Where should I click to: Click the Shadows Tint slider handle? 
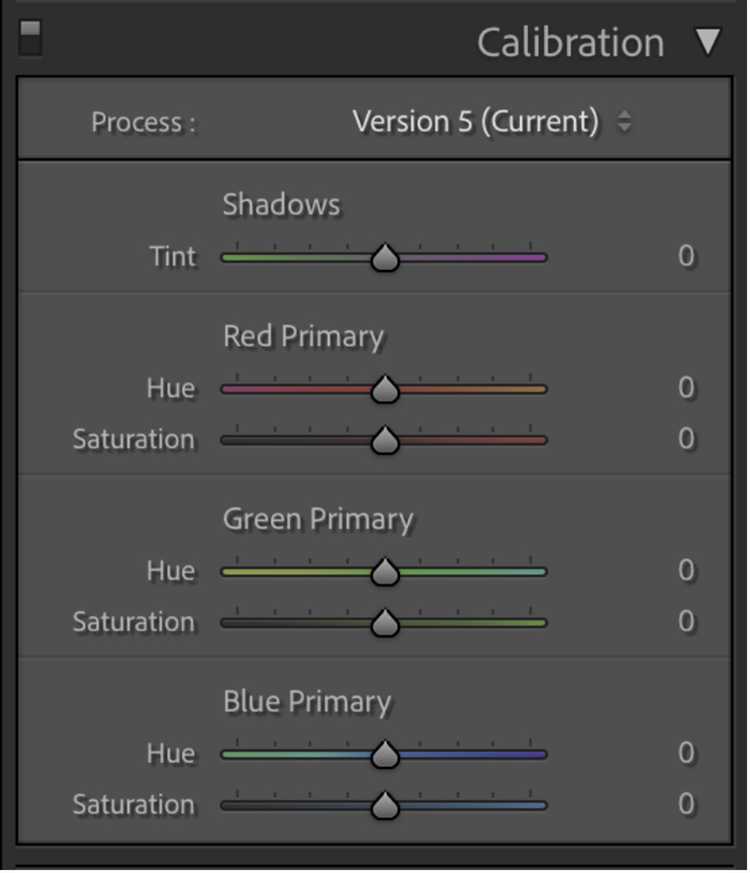(x=385, y=258)
